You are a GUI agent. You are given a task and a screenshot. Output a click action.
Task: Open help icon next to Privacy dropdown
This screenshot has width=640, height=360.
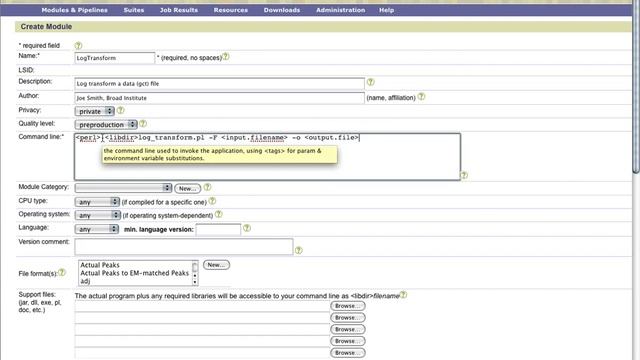point(120,110)
